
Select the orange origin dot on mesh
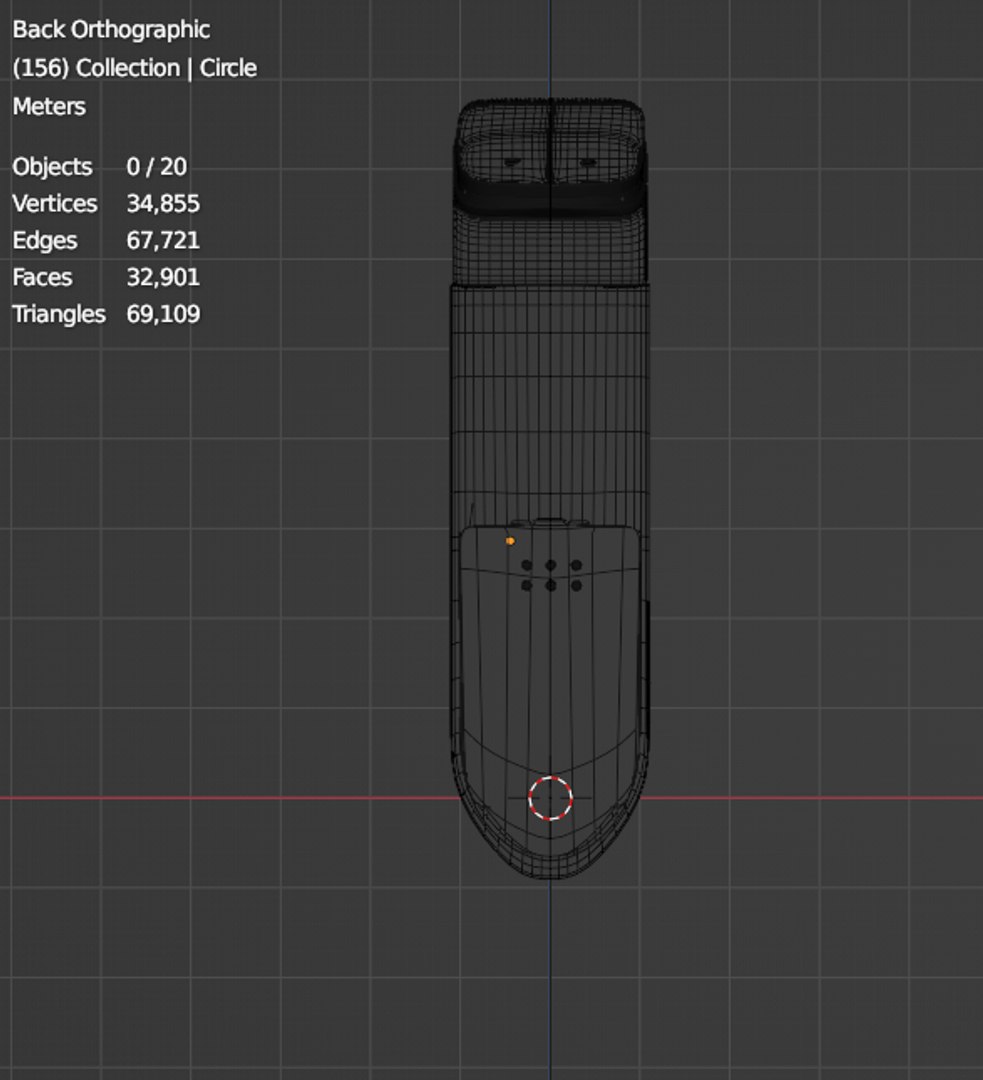(x=510, y=541)
